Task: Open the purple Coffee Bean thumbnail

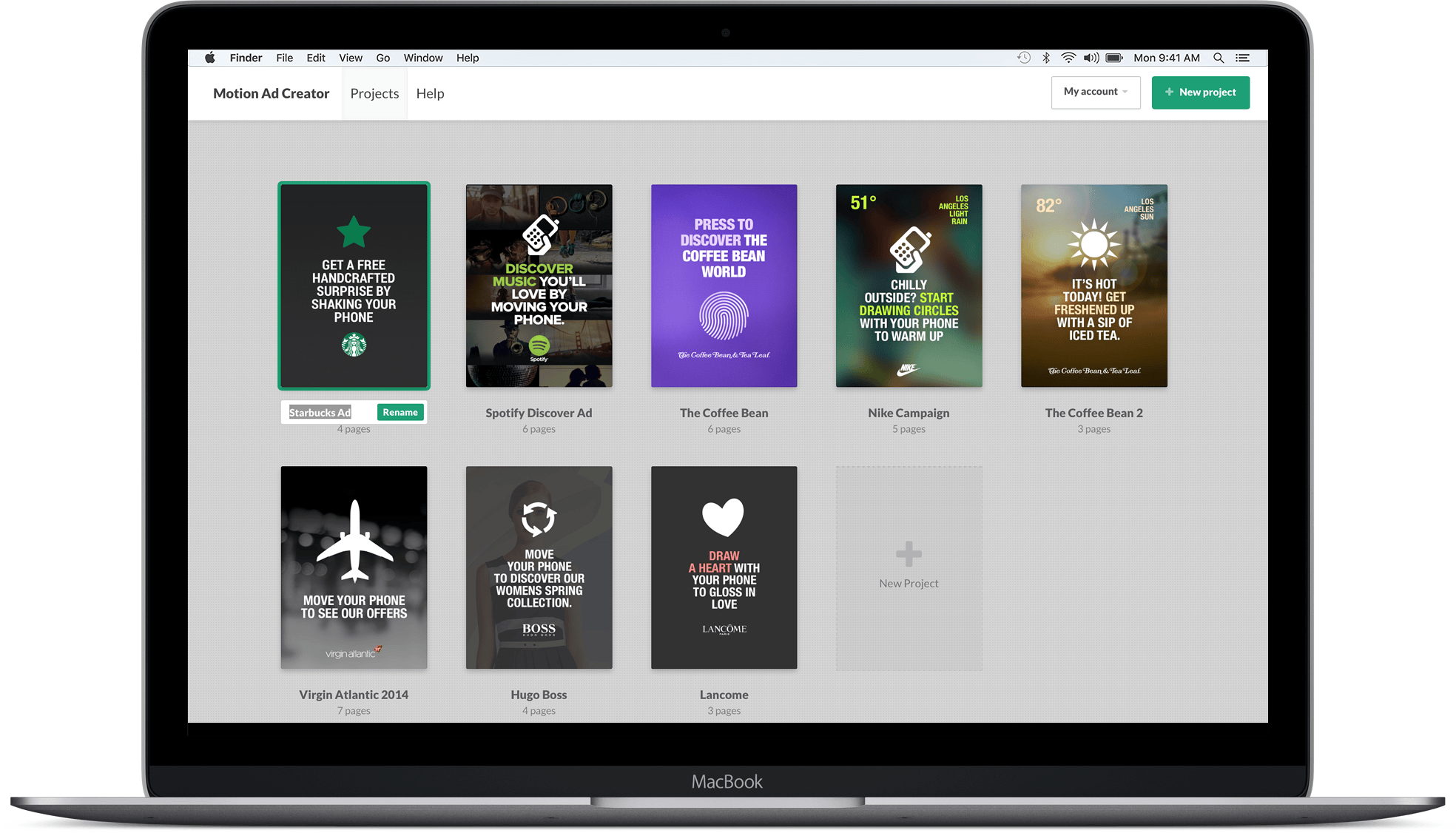Action: (x=724, y=286)
